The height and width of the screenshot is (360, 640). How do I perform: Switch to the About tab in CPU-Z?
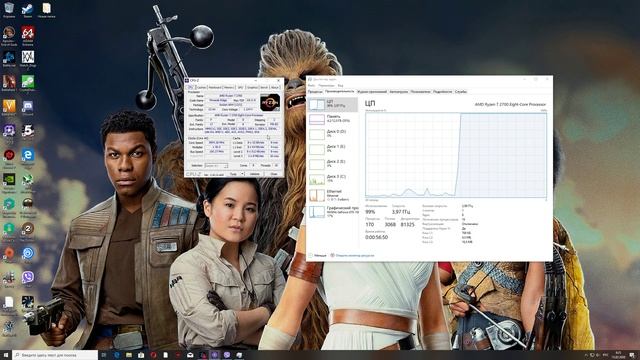276,87
